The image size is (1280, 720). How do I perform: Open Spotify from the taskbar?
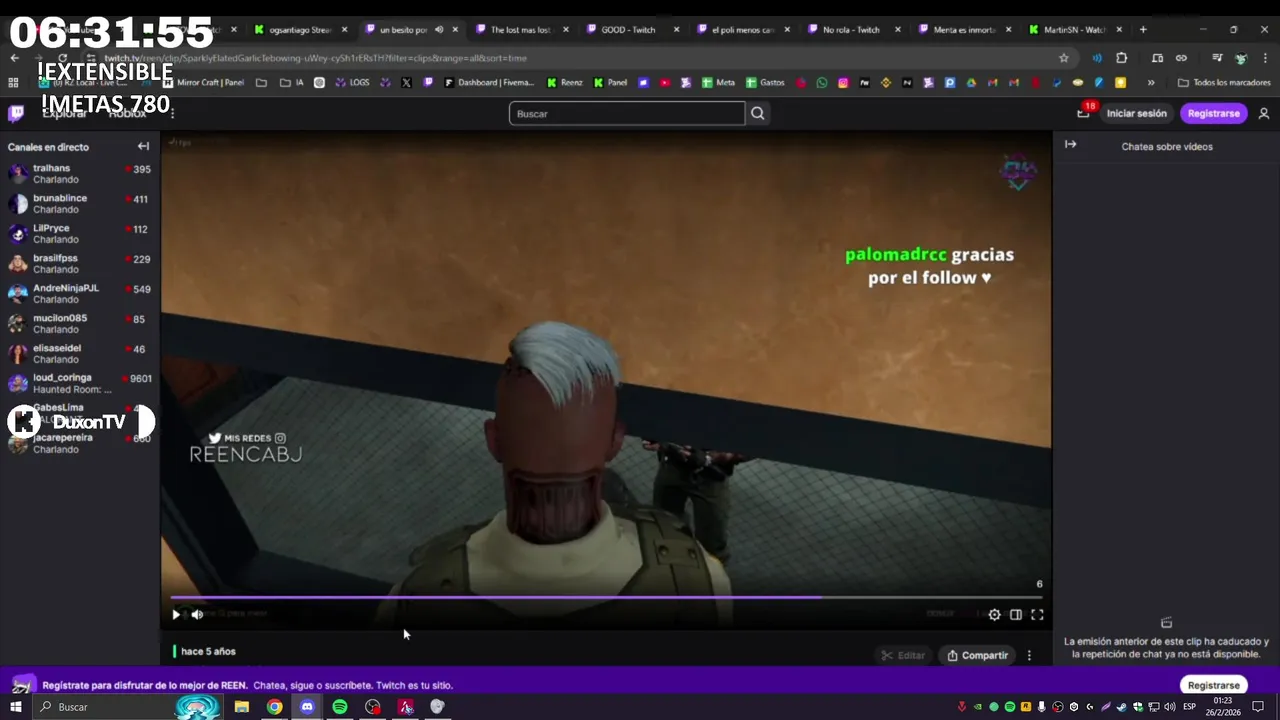pyautogui.click(x=340, y=707)
